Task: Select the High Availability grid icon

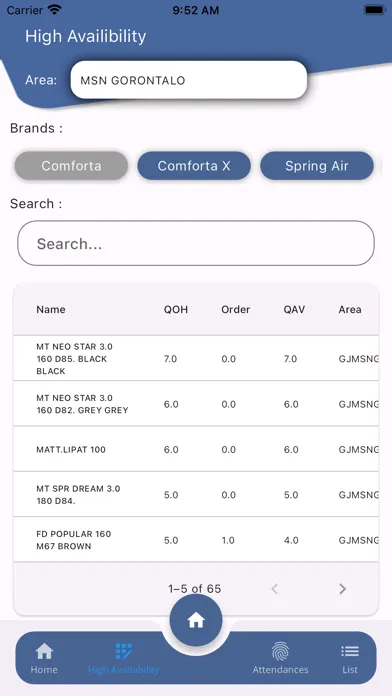Action: 123,651
